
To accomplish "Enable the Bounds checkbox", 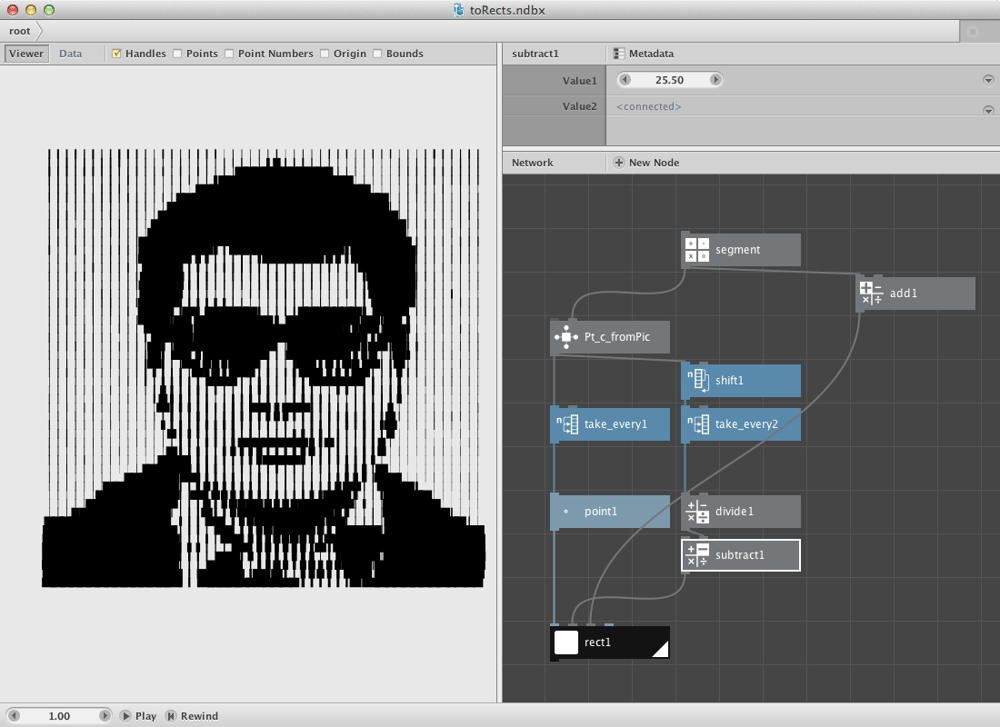I will [x=378, y=54].
